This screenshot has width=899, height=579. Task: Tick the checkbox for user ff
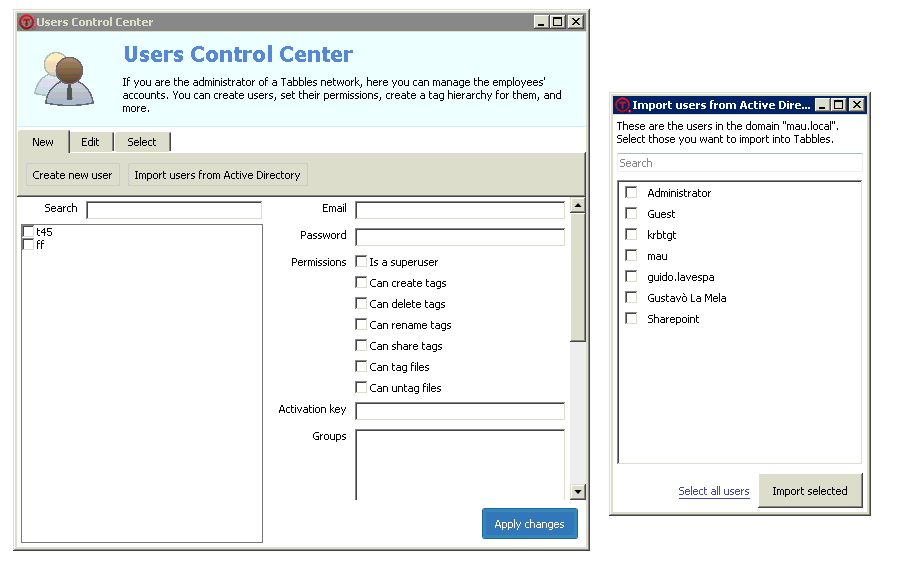28,244
